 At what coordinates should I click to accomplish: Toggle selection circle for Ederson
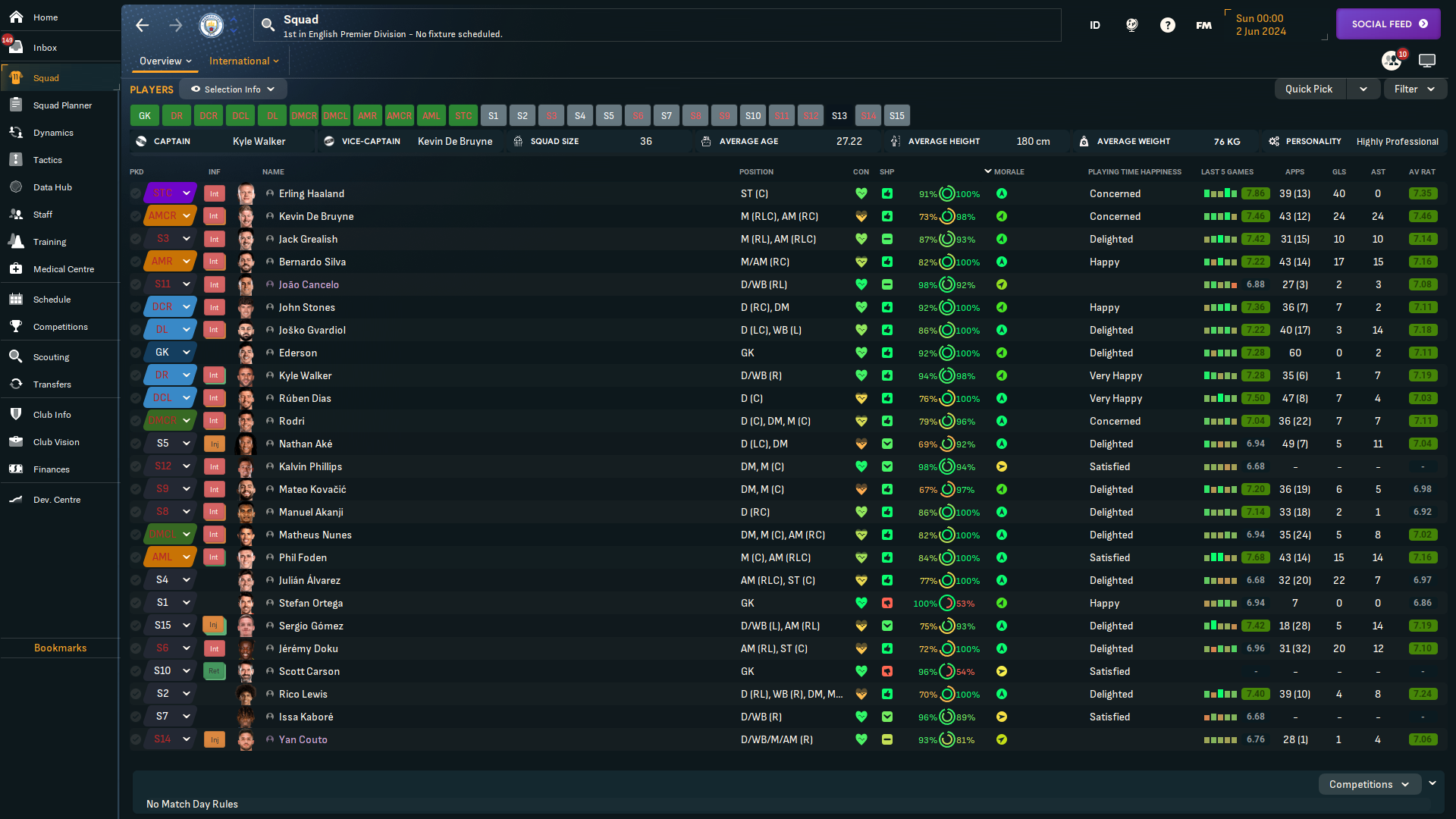(x=135, y=353)
